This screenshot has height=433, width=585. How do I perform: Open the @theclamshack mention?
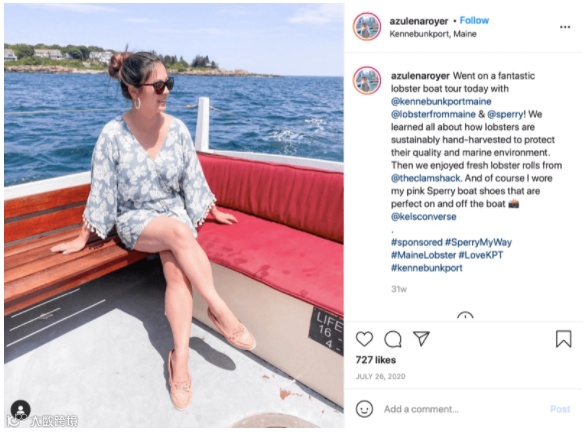tap(426, 178)
